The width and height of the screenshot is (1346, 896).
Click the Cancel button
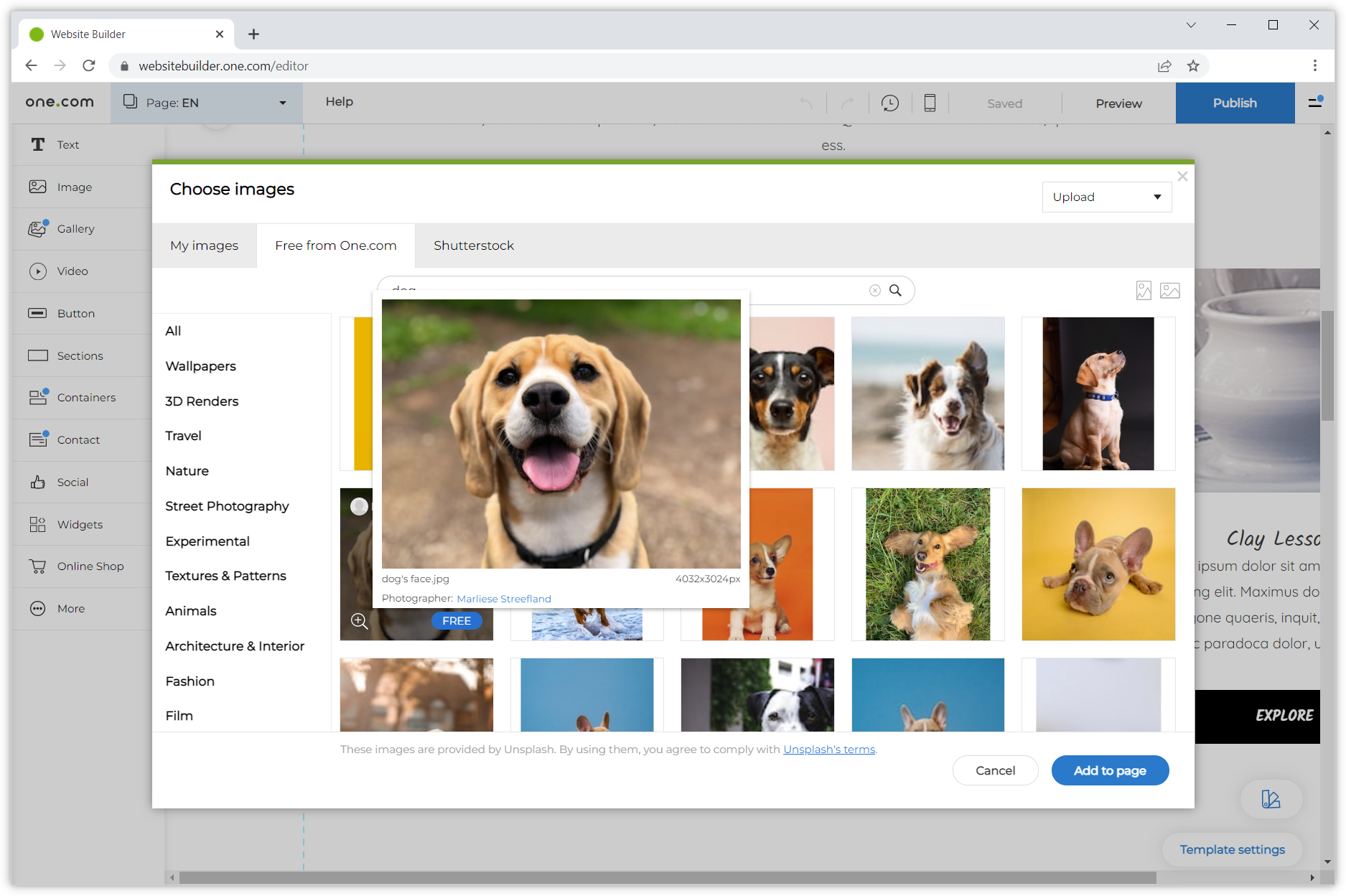(x=995, y=770)
